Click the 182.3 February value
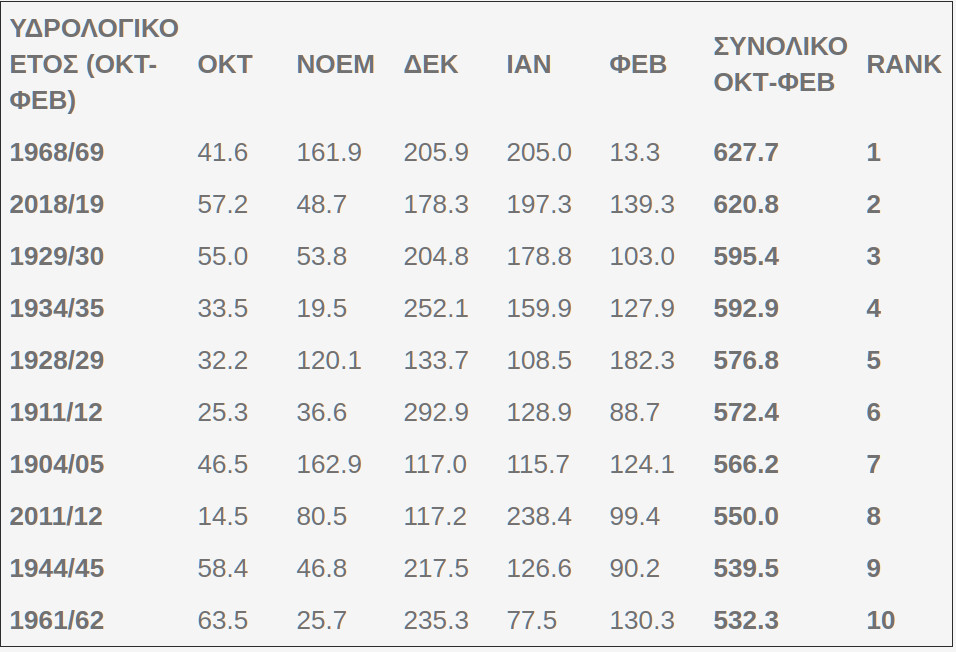Screen dimensions: 956x652 (x=642, y=360)
